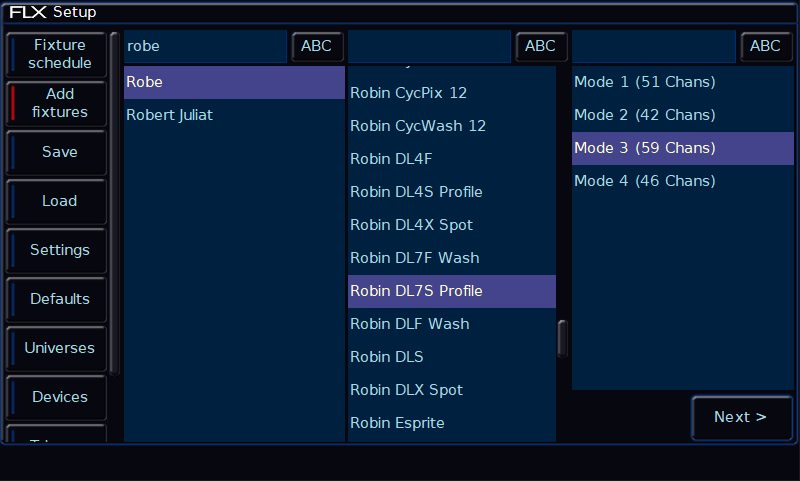800x481 pixels.
Task: Click the fixture search input field
Action: tap(429, 46)
